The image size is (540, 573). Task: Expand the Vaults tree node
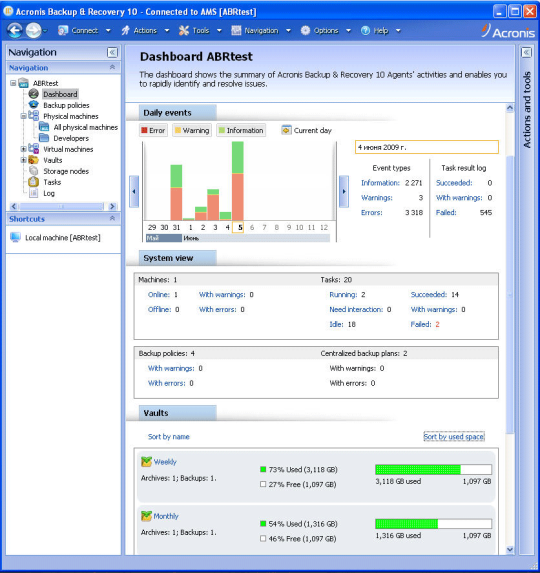click(23, 160)
